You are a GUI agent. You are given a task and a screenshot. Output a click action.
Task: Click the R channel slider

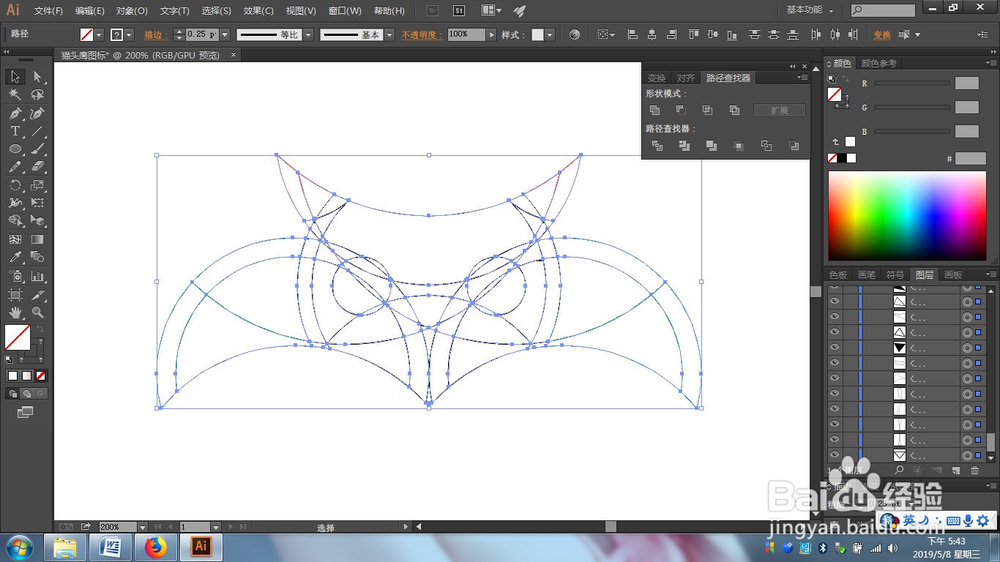point(912,83)
